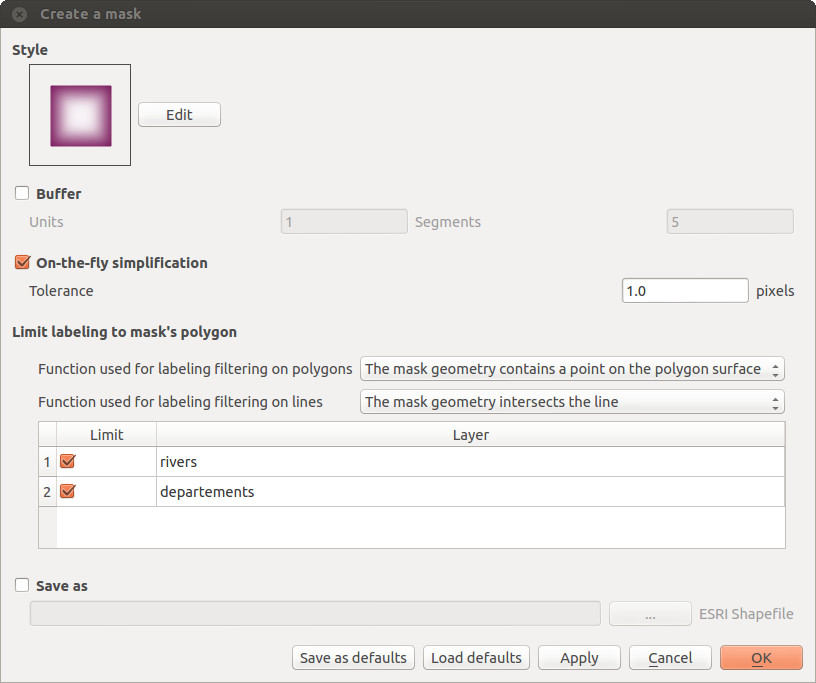Confirm the mask with OK button

(x=761, y=658)
